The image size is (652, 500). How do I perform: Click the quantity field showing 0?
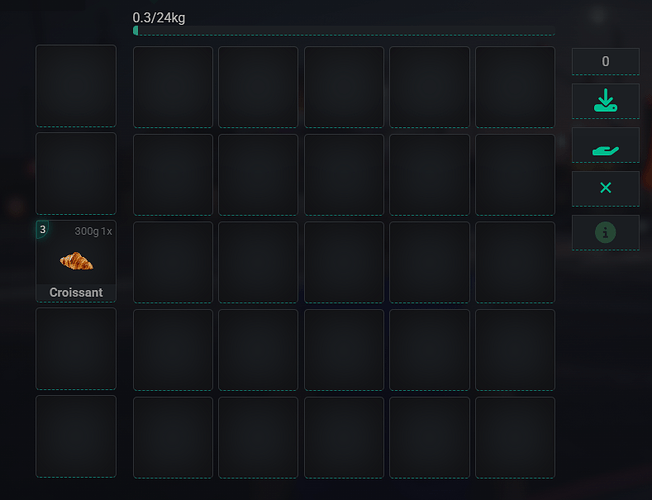point(605,62)
